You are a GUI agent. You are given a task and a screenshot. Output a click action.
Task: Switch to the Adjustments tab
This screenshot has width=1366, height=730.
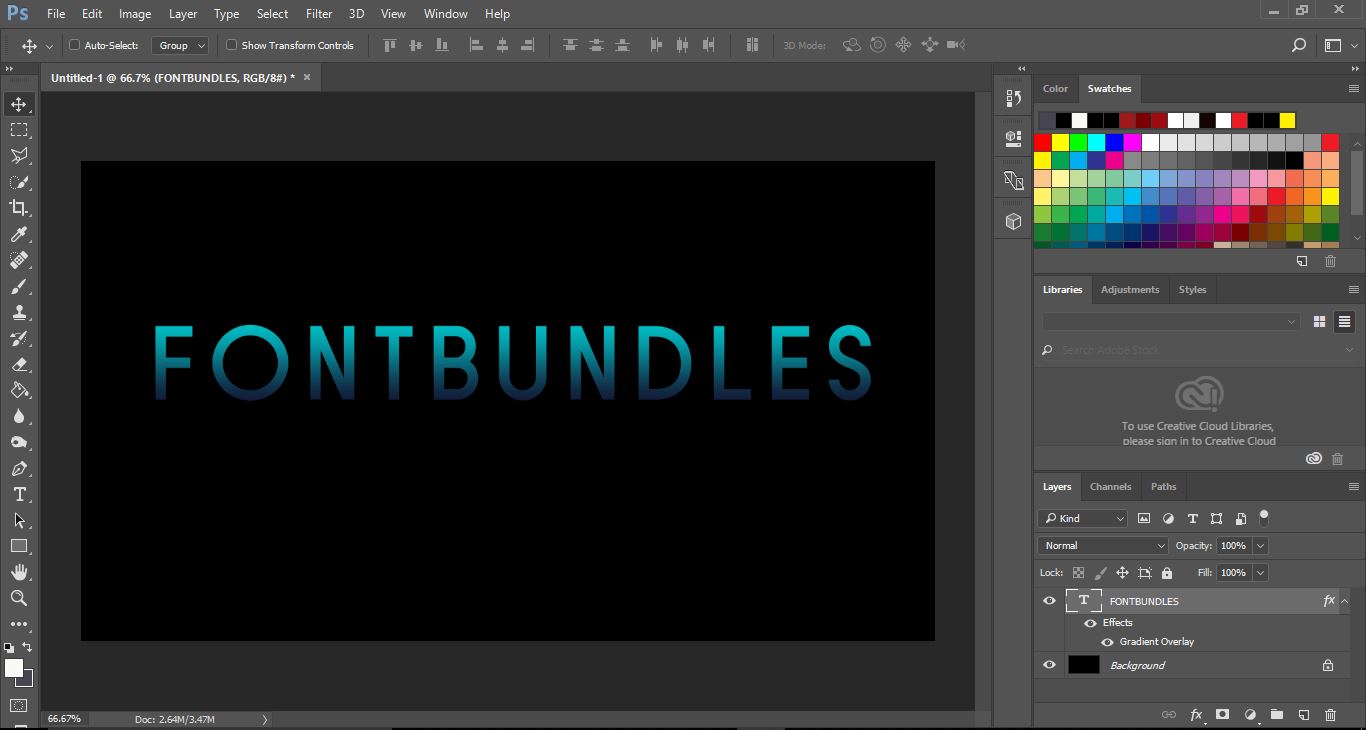(1130, 290)
